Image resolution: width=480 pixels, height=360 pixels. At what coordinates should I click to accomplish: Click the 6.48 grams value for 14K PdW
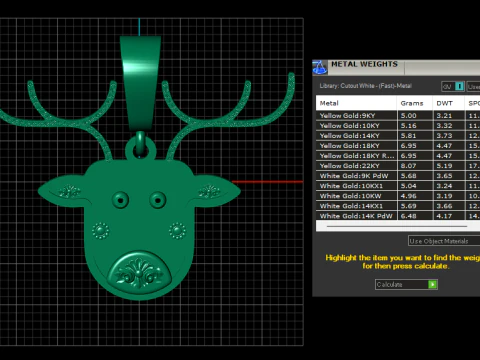pos(408,216)
